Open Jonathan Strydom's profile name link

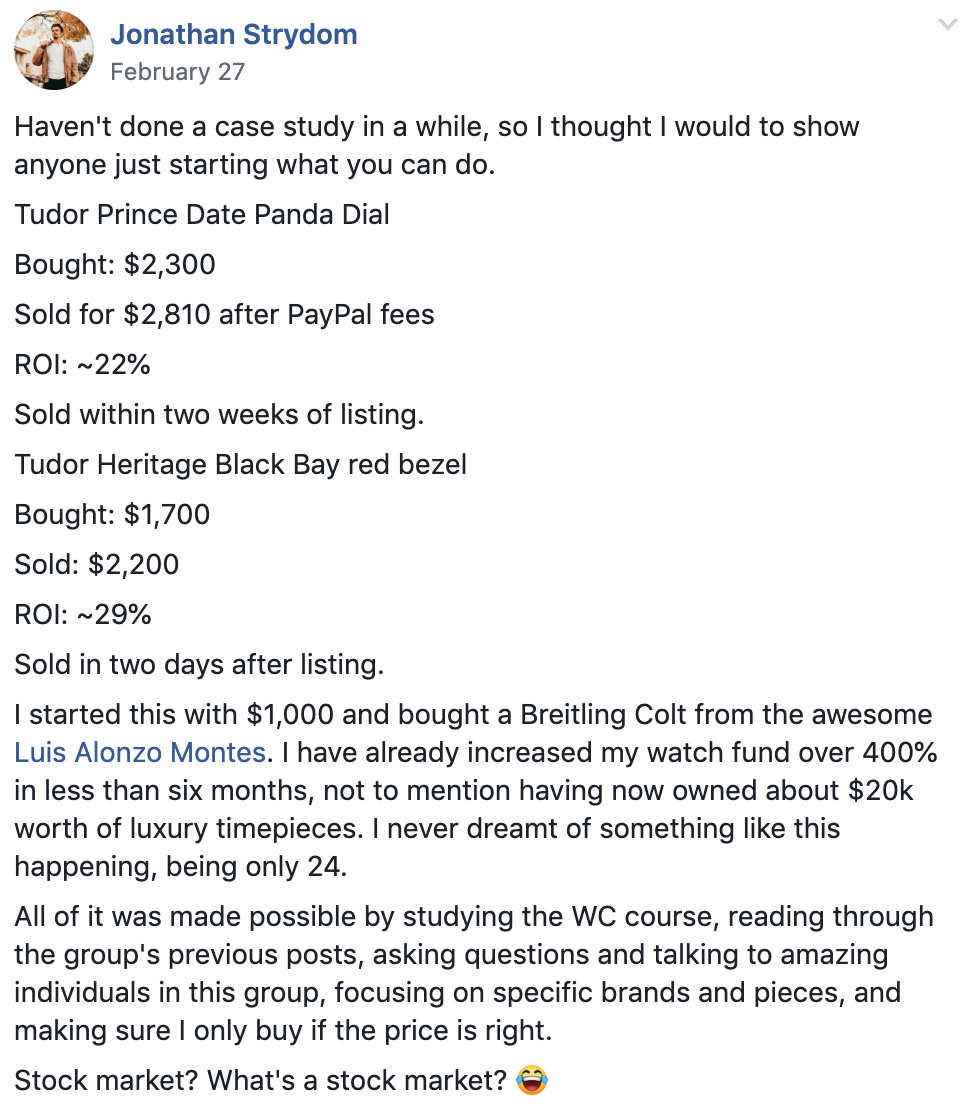[234, 34]
